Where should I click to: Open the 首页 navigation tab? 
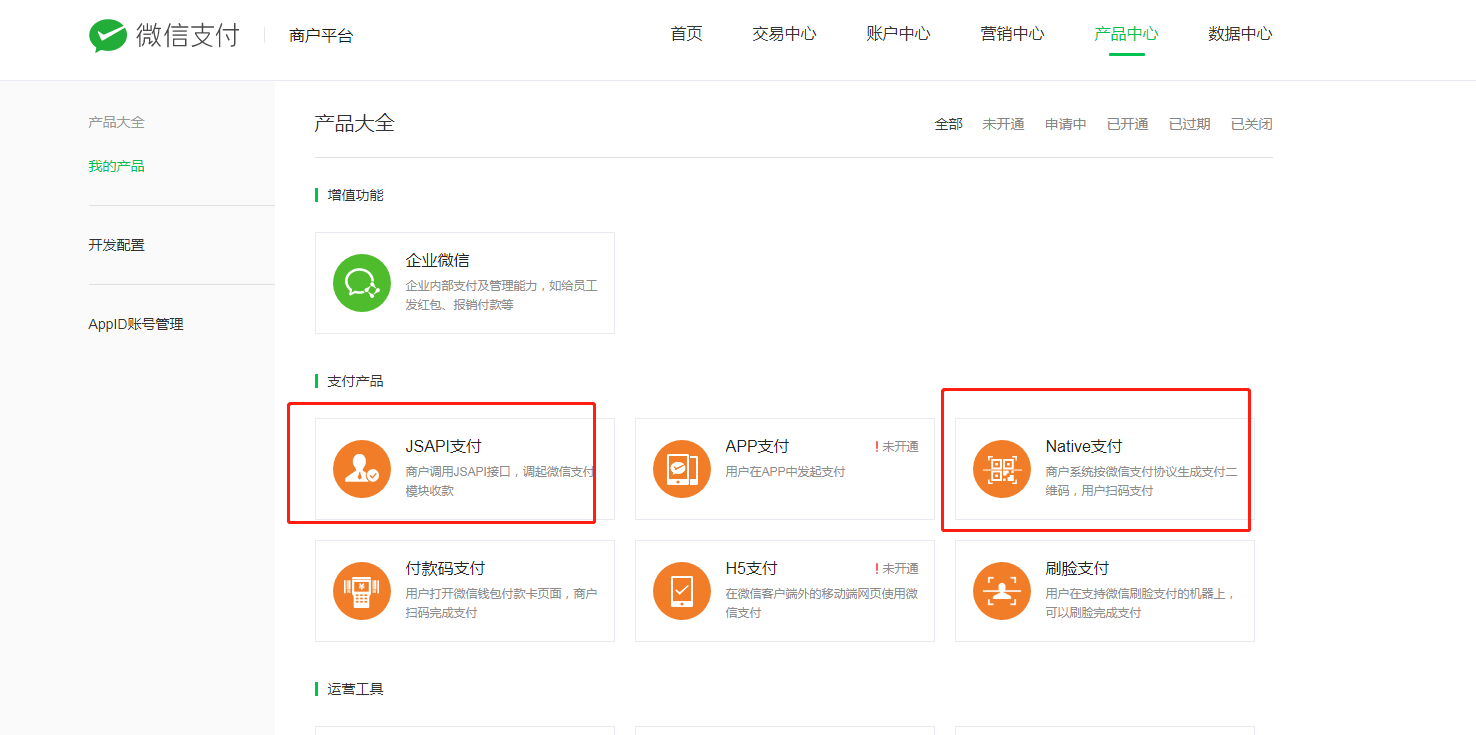click(686, 34)
